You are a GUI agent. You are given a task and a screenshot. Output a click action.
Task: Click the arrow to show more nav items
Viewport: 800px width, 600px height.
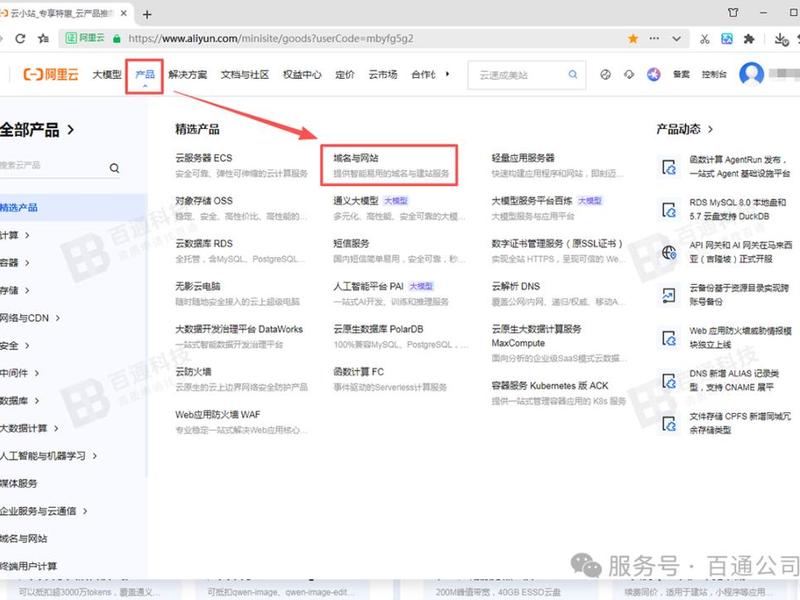tap(447, 74)
